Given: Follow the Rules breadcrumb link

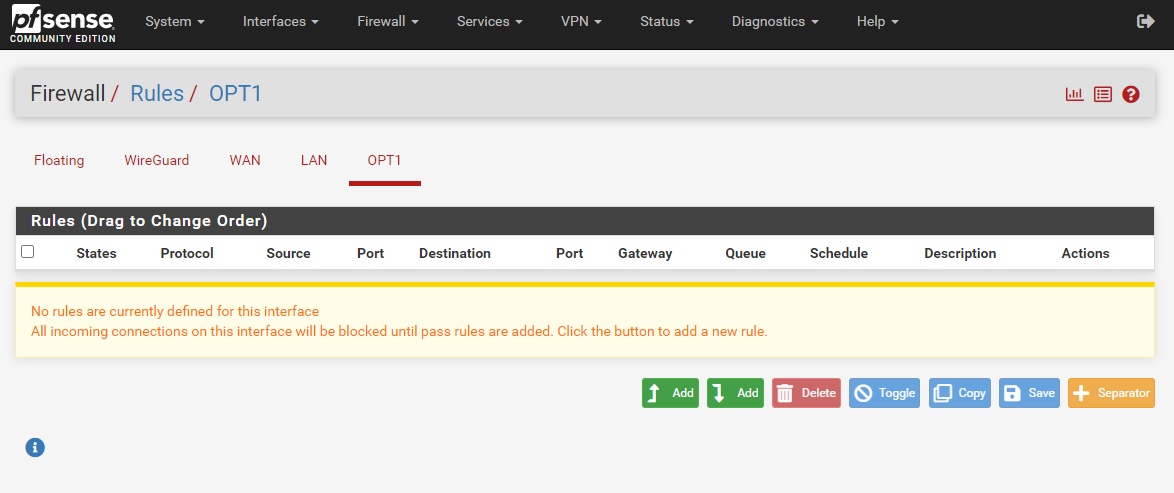Looking at the screenshot, I should (x=157, y=93).
